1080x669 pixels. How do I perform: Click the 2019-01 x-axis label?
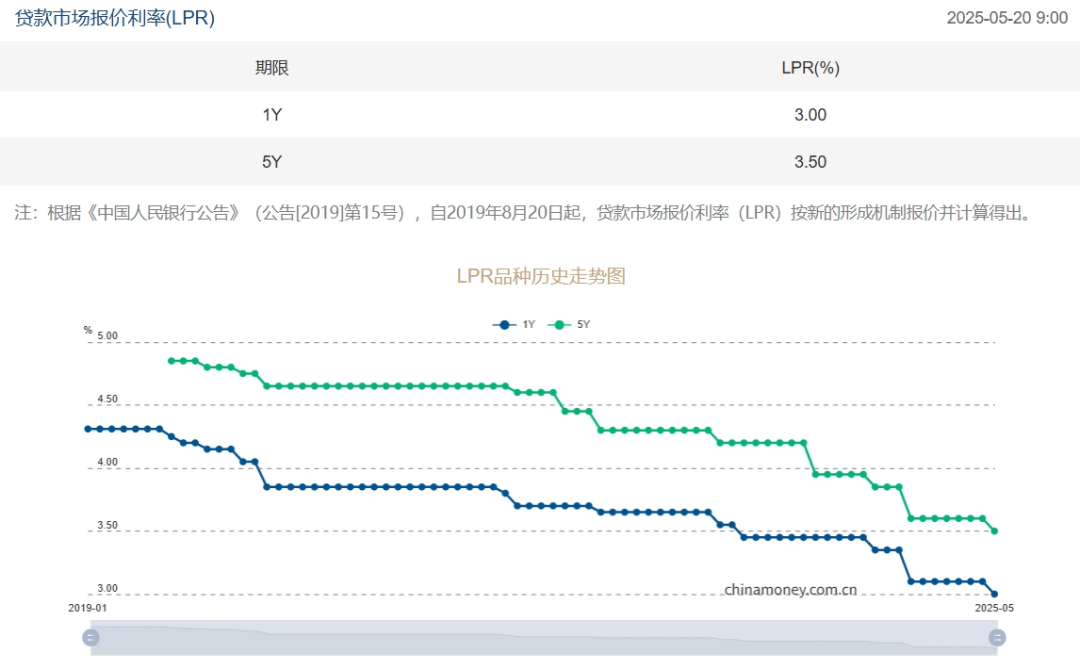tap(87, 608)
